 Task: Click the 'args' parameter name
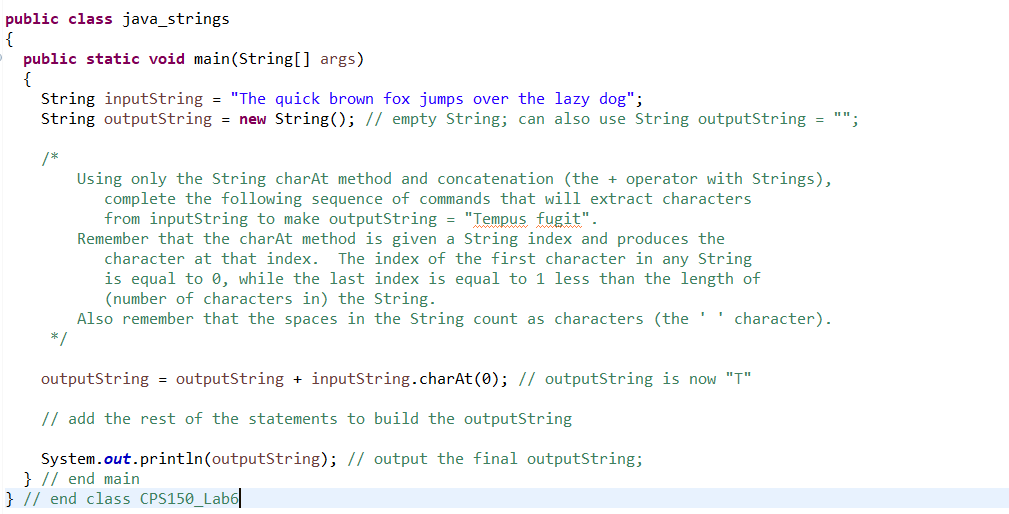[x=337, y=60]
